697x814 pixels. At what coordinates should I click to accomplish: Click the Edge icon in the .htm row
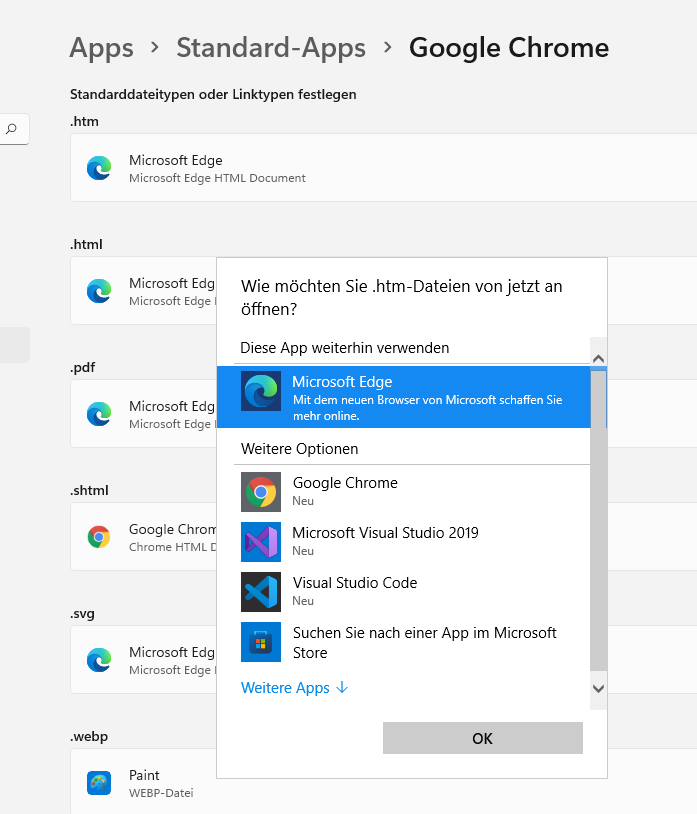(99, 168)
